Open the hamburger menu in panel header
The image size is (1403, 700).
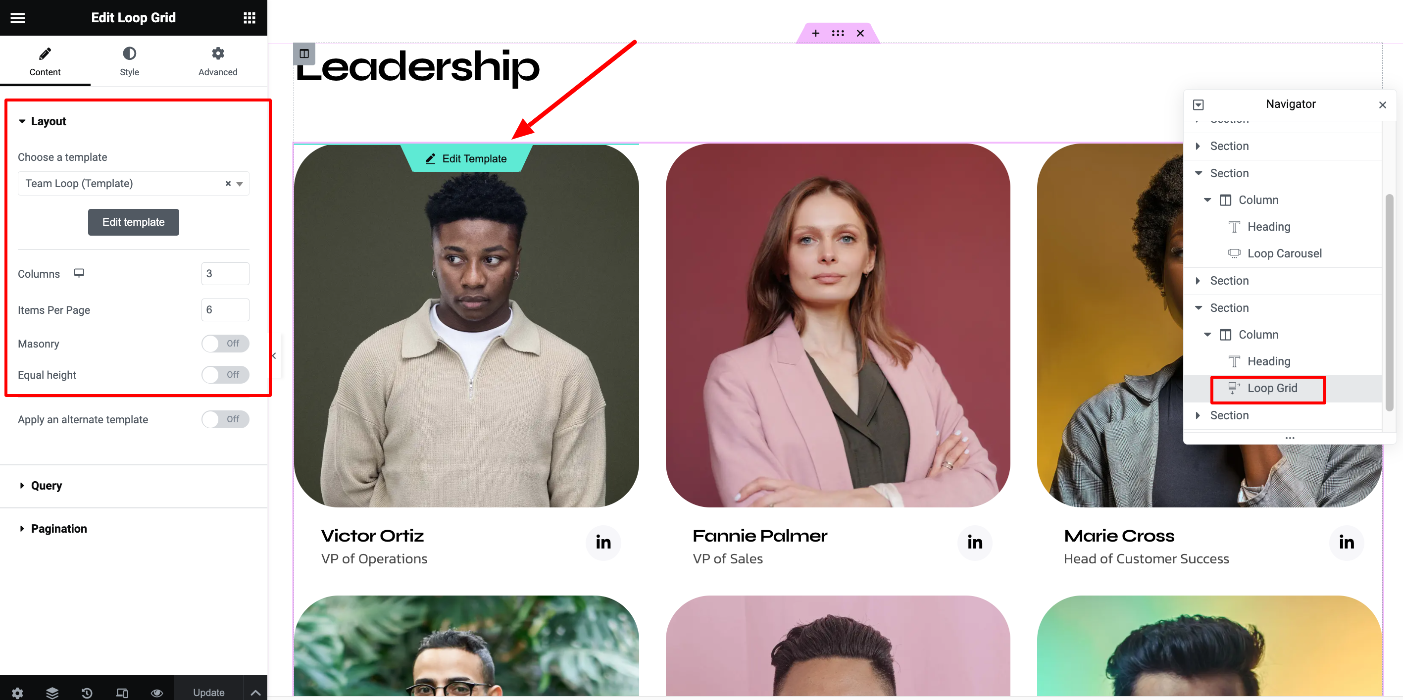click(x=17, y=18)
